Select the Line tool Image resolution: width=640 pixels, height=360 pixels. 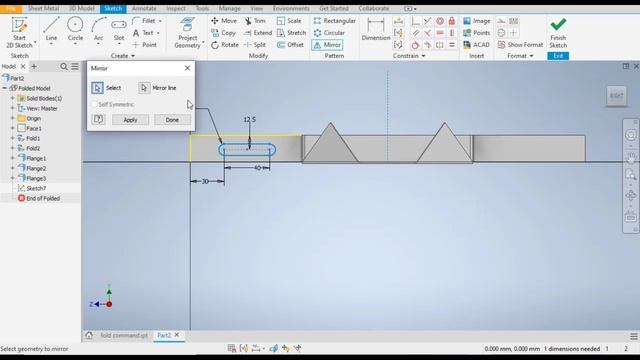(51, 30)
